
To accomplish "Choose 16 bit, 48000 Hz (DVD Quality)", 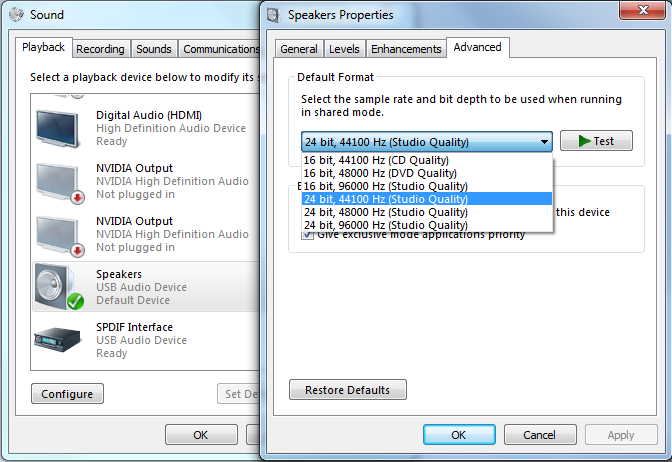I will 379,173.
